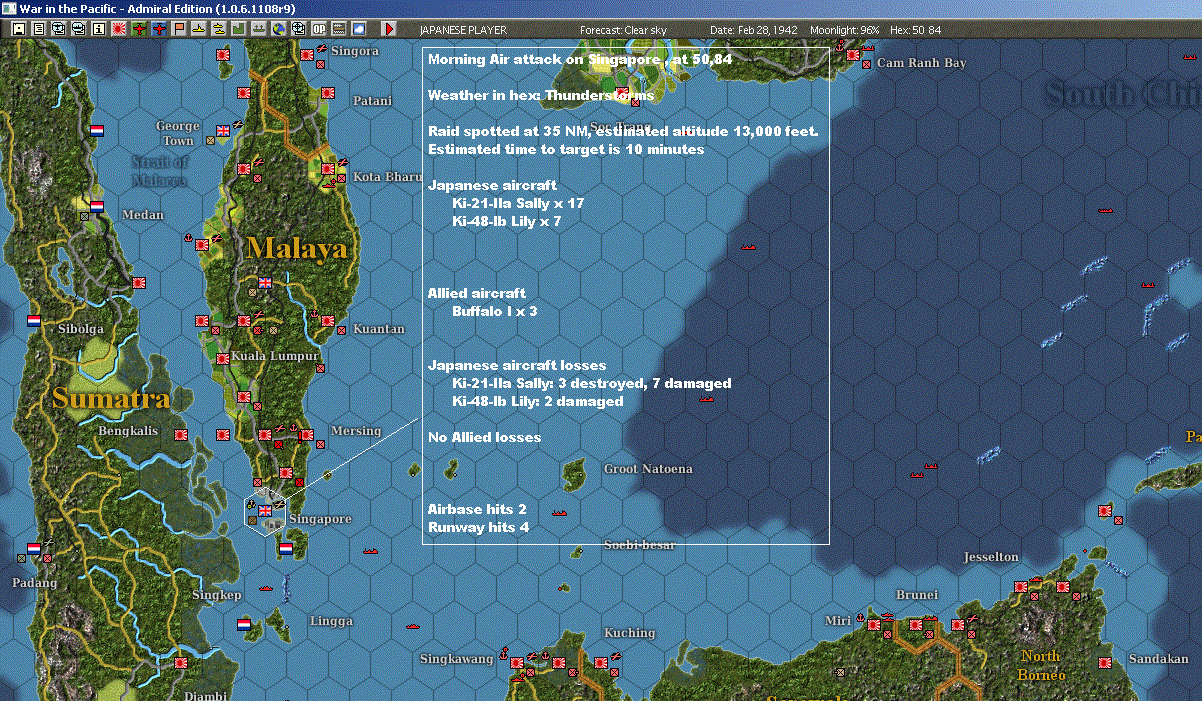Click 'Airbase hits 2' text
This screenshot has height=701, width=1202.
477,509
